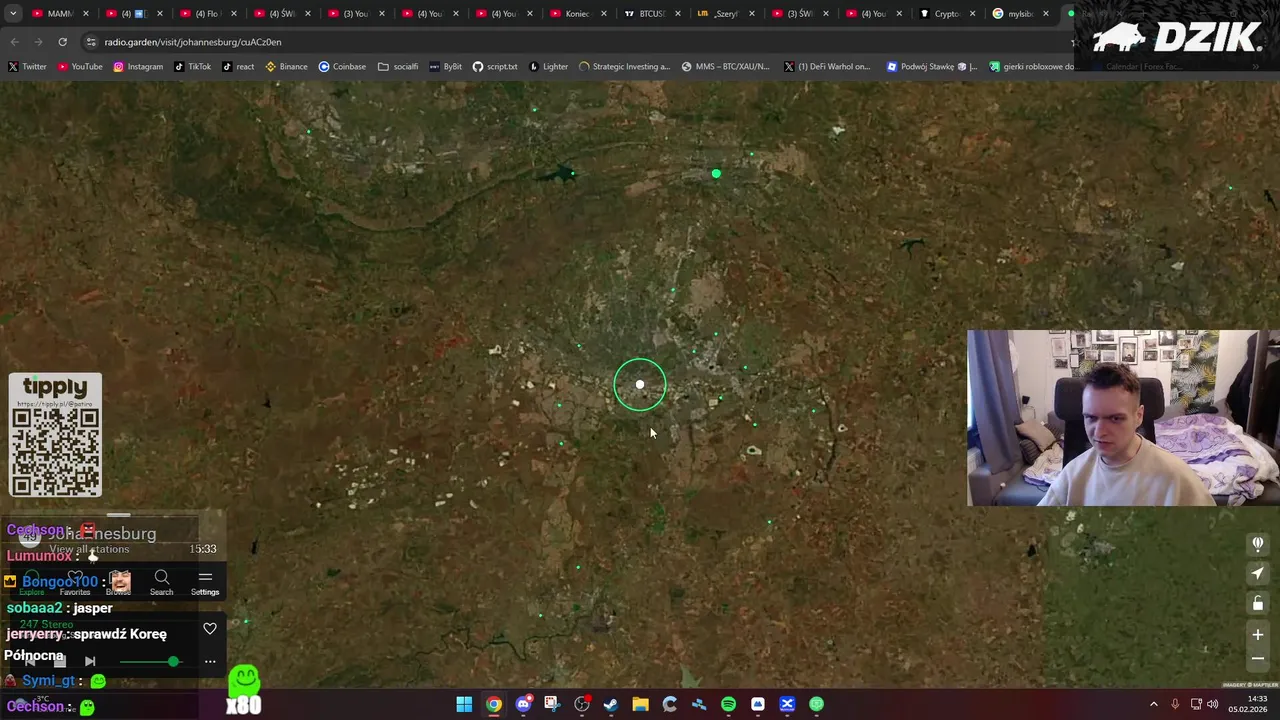This screenshot has width=1280, height=720.
Task: Open the gierki robloxowe bookmark
Action: [1032, 66]
